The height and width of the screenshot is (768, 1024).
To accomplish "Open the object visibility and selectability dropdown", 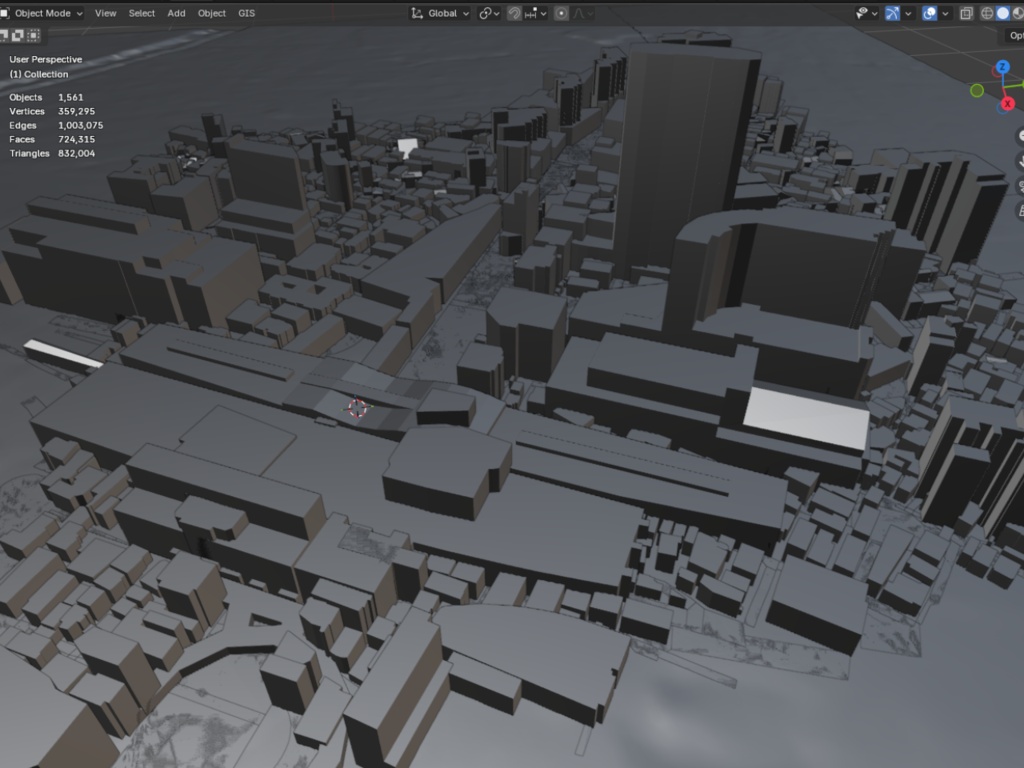I will (866, 13).
